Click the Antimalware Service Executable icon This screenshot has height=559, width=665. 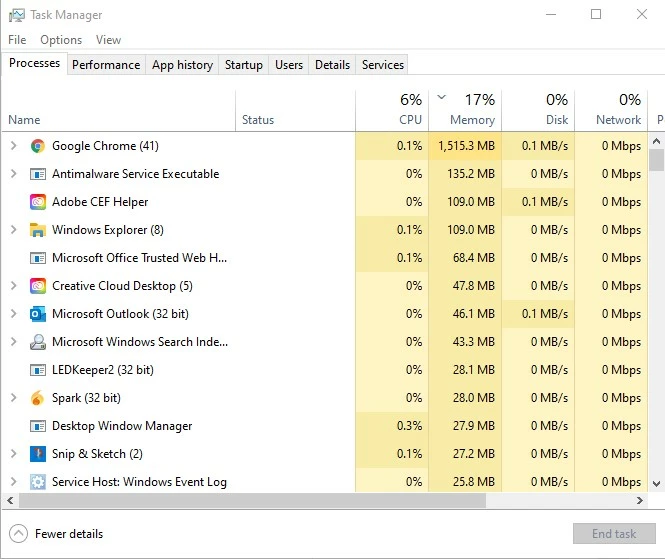pos(38,174)
